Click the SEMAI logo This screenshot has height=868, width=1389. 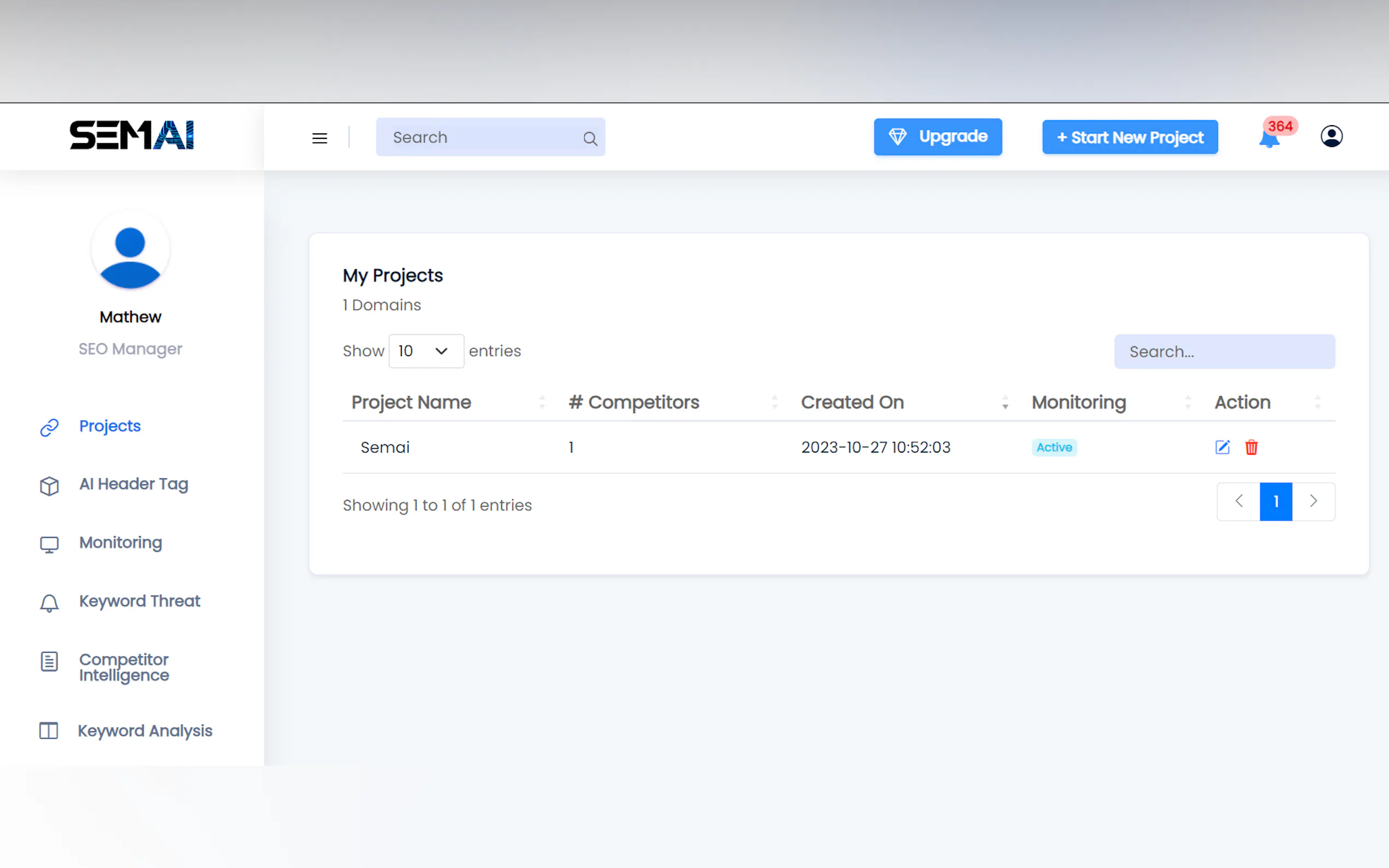click(x=131, y=136)
